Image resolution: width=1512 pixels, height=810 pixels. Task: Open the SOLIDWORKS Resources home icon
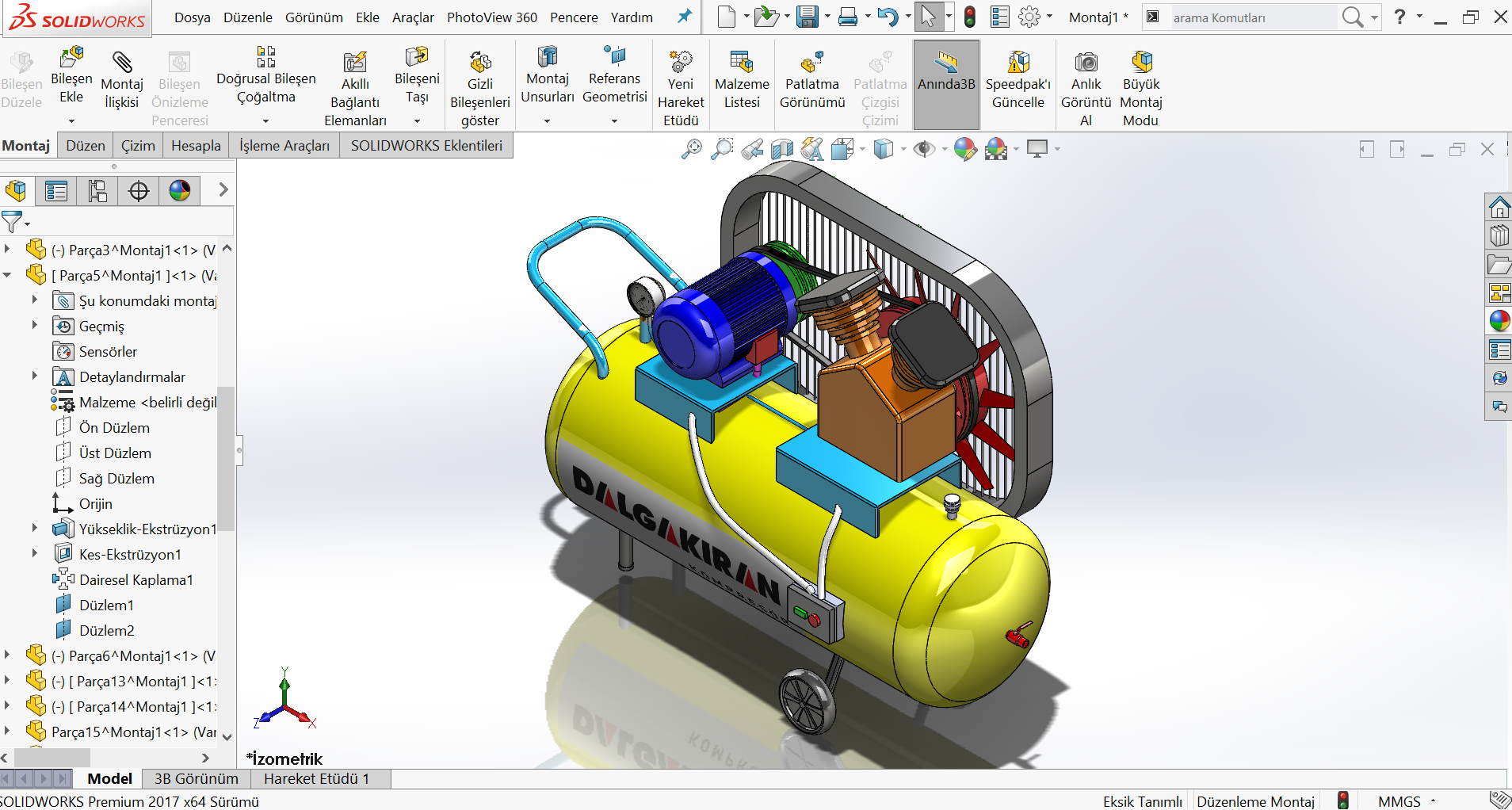[1499, 208]
